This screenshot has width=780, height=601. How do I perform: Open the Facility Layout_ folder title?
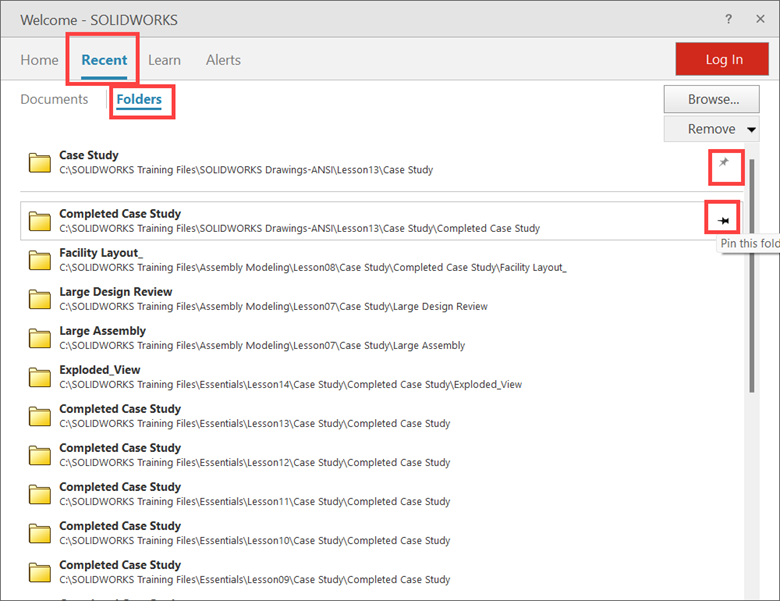[x=101, y=253]
